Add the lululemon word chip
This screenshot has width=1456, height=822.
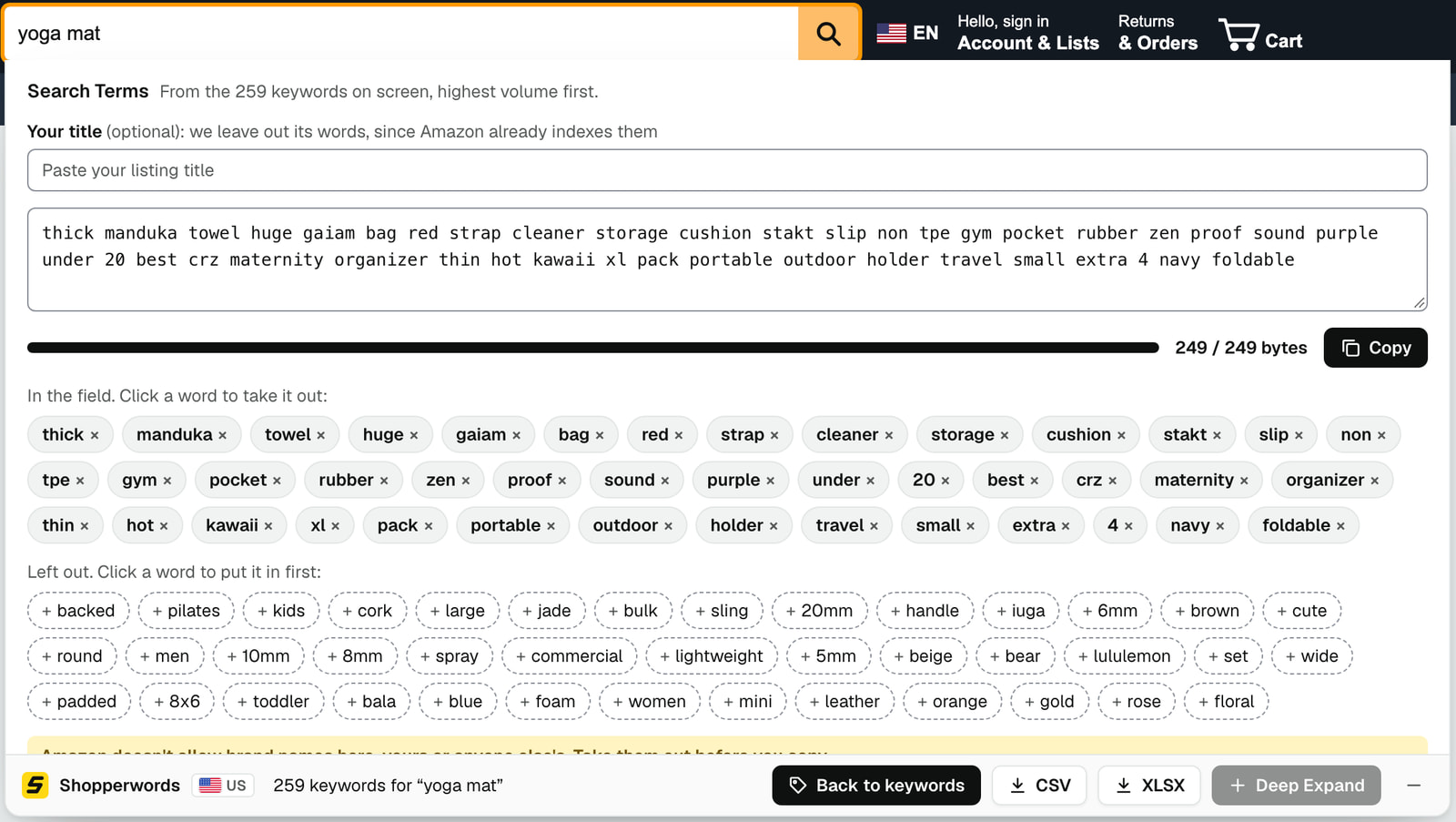[1124, 656]
